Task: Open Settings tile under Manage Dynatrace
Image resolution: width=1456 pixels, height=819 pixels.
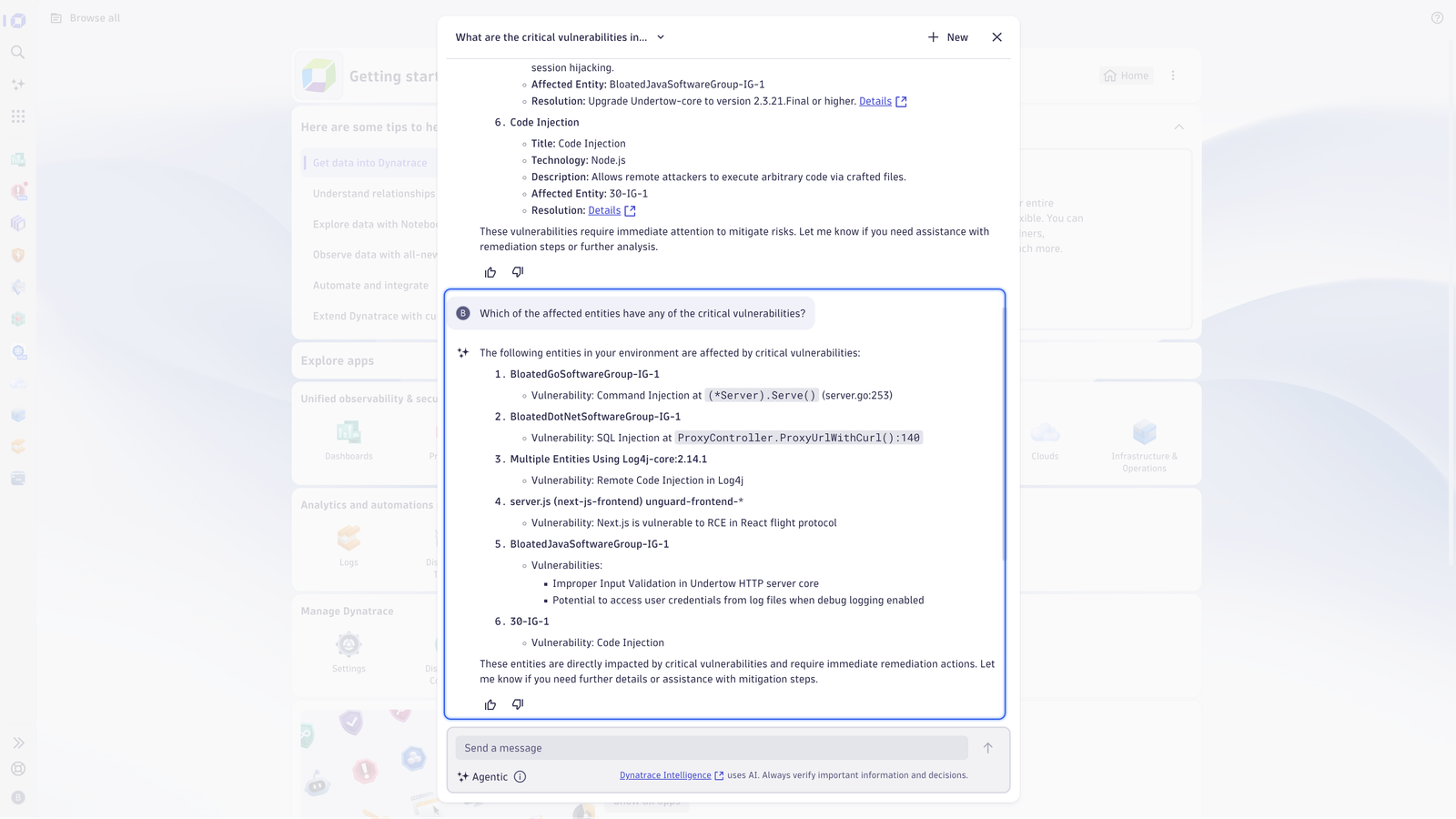Action: pos(349,652)
